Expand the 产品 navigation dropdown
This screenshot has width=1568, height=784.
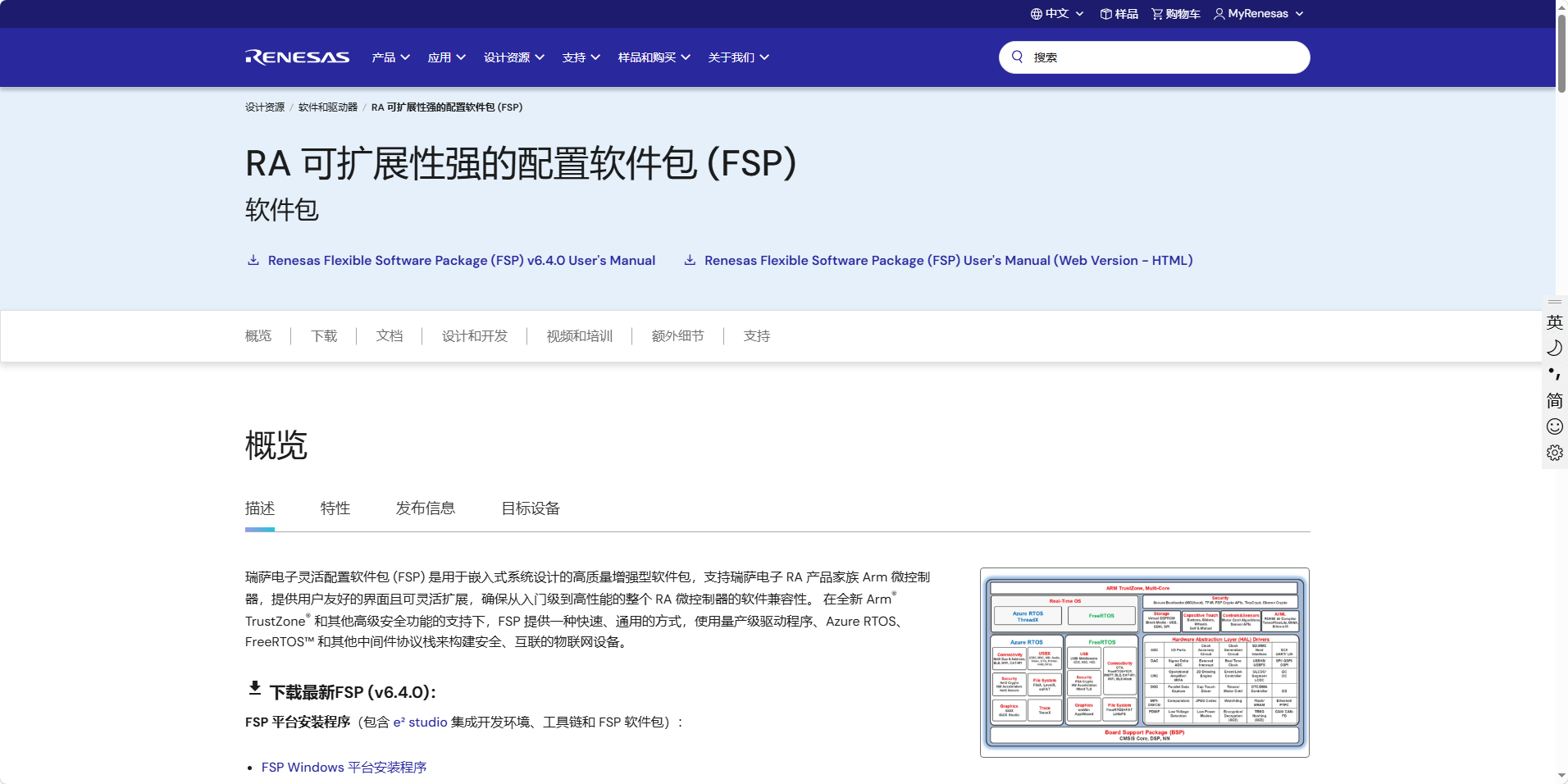[390, 57]
